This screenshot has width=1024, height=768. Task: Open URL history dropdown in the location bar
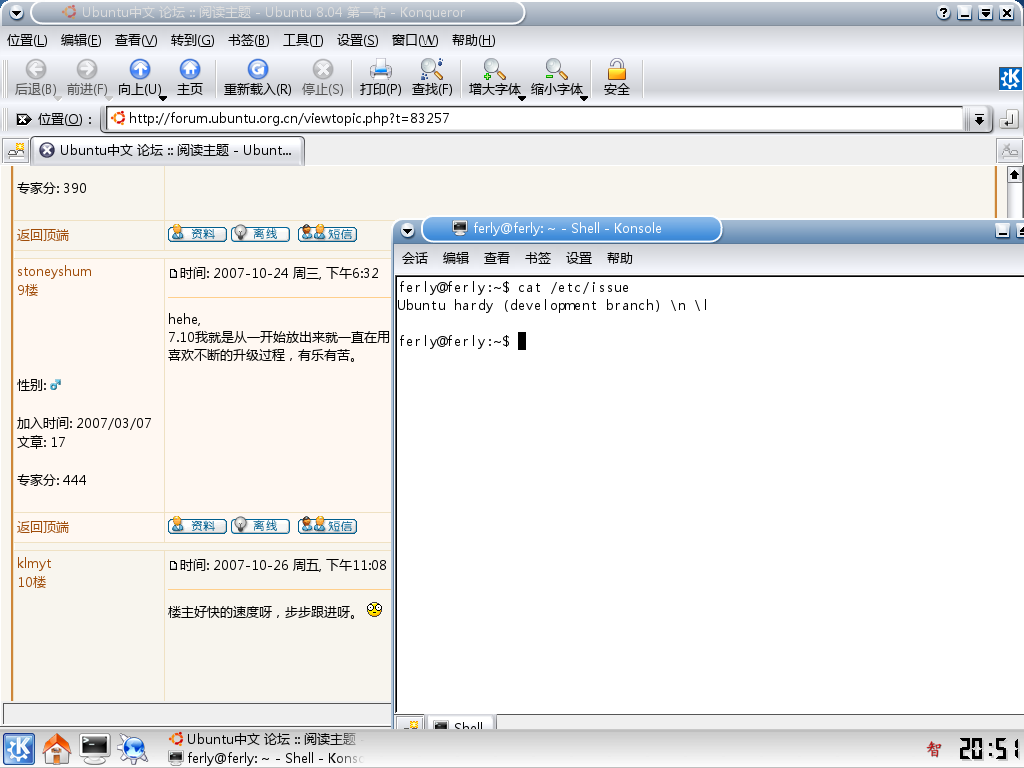point(979,119)
